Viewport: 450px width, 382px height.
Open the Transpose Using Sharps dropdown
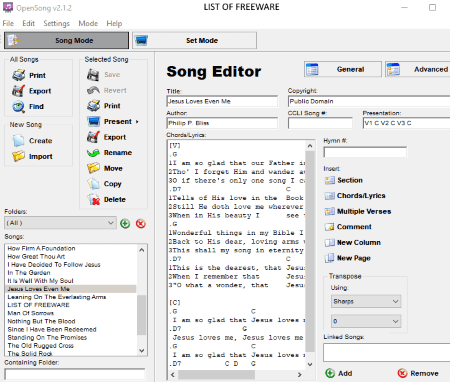366,301
